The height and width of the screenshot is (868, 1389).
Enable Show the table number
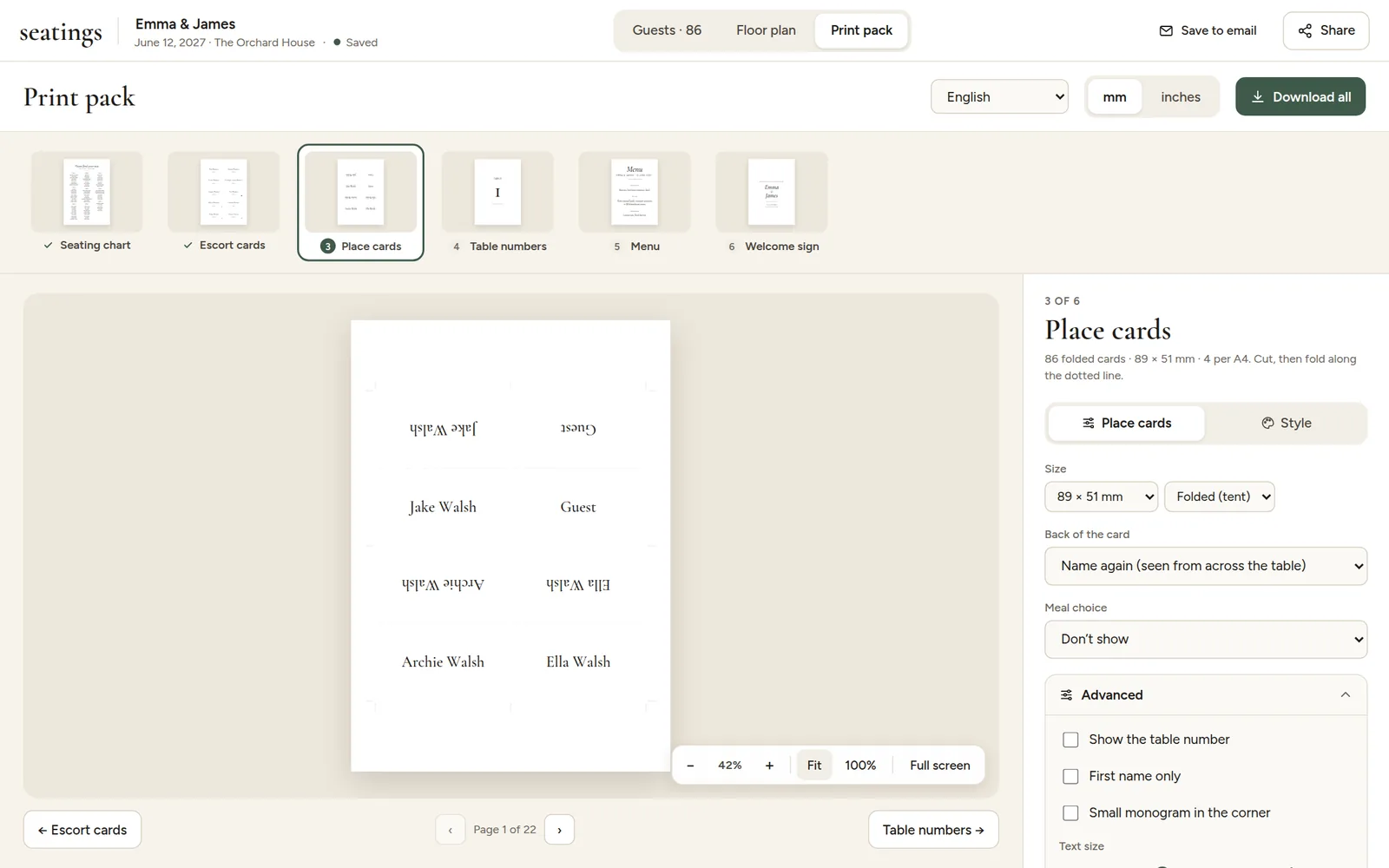tap(1070, 740)
